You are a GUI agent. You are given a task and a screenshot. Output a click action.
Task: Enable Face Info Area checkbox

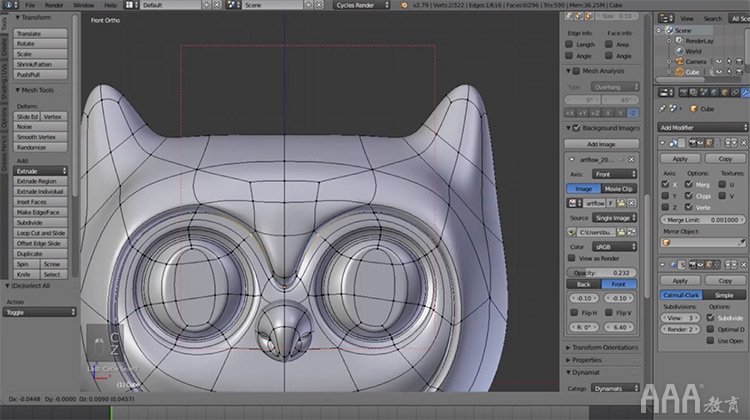pos(609,44)
